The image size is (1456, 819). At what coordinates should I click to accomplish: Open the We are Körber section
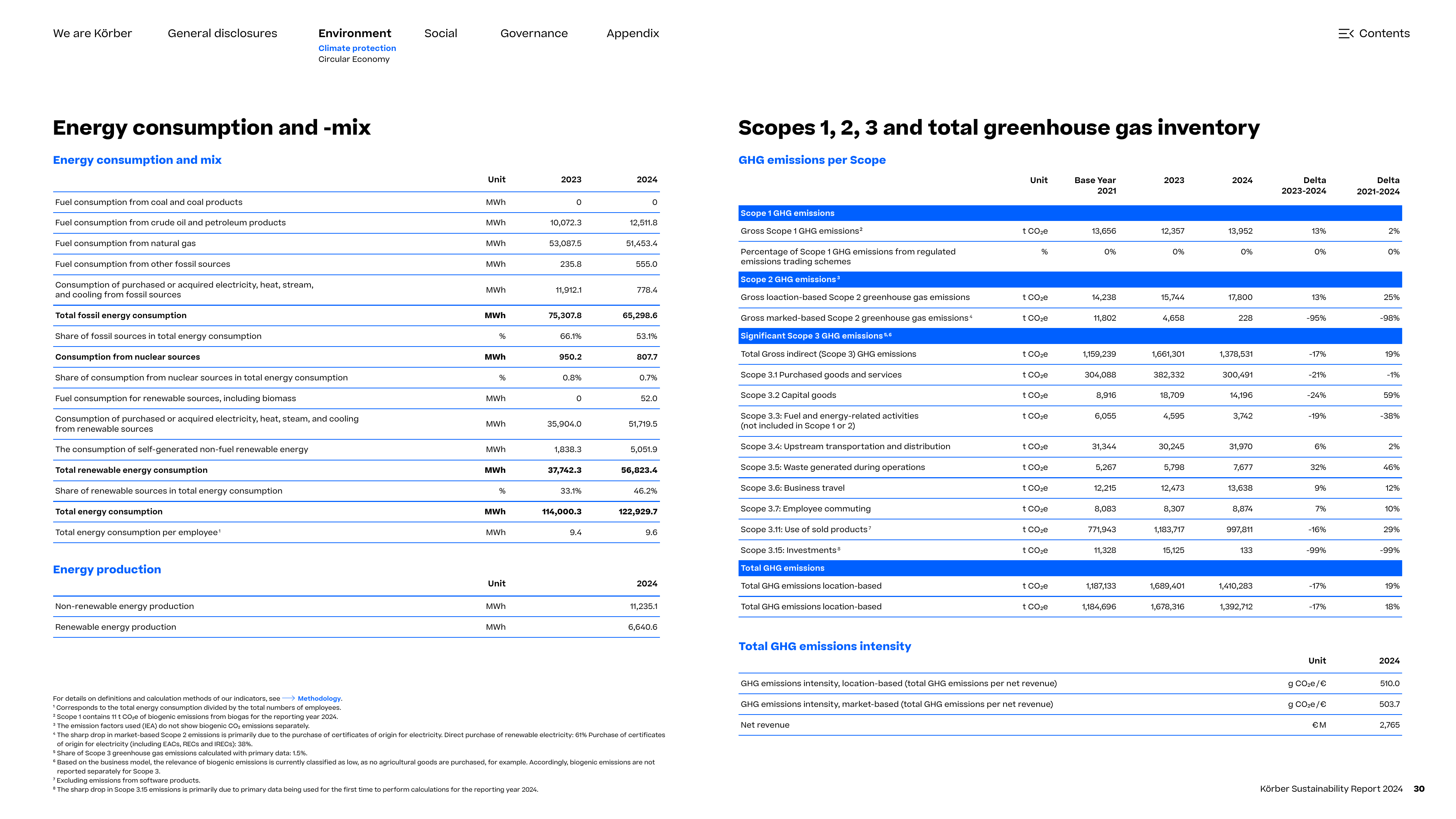coord(92,33)
